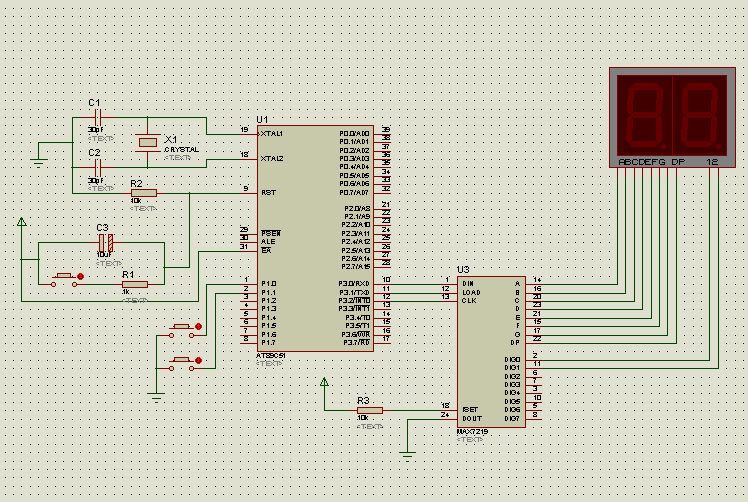This screenshot has width=748, height=502.
Task: Click the DIG7 pin label
Action: pos(512,418)
